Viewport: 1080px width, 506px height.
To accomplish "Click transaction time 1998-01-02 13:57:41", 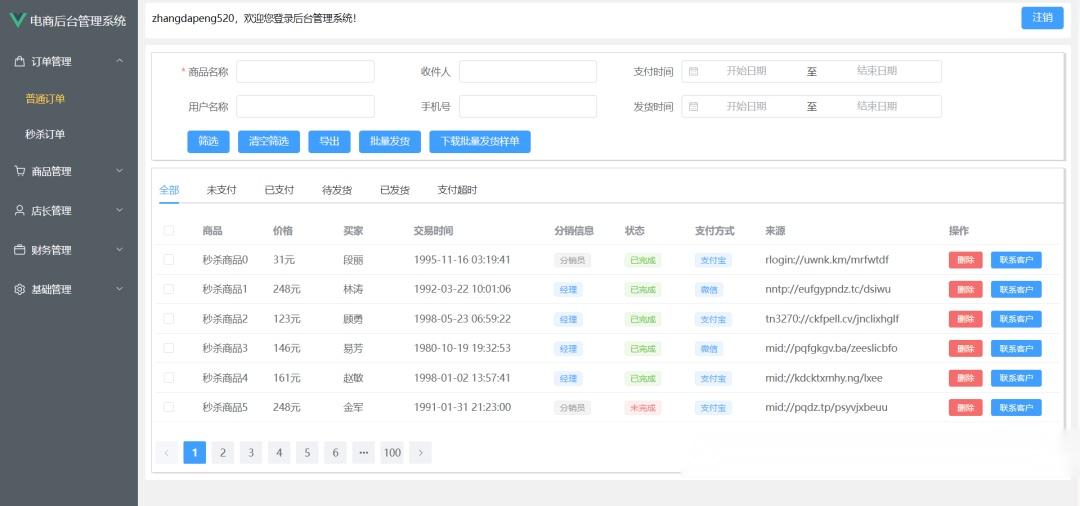I will tap(462, 378).
